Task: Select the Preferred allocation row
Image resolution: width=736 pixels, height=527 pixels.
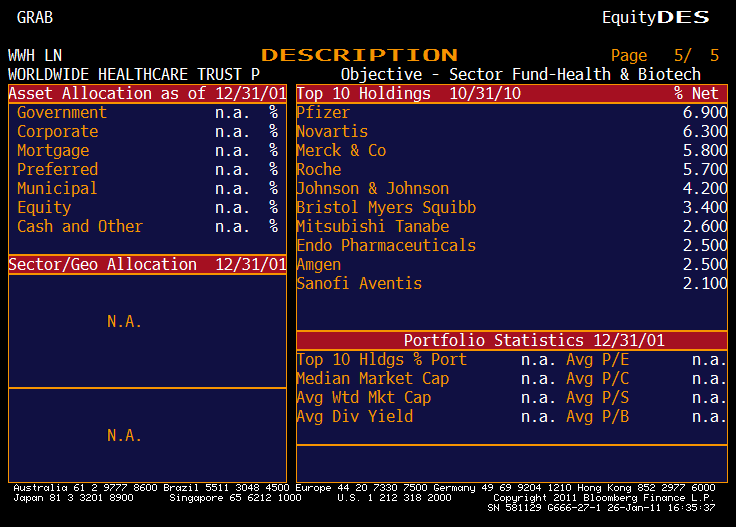Action: [x=147, y=169]
